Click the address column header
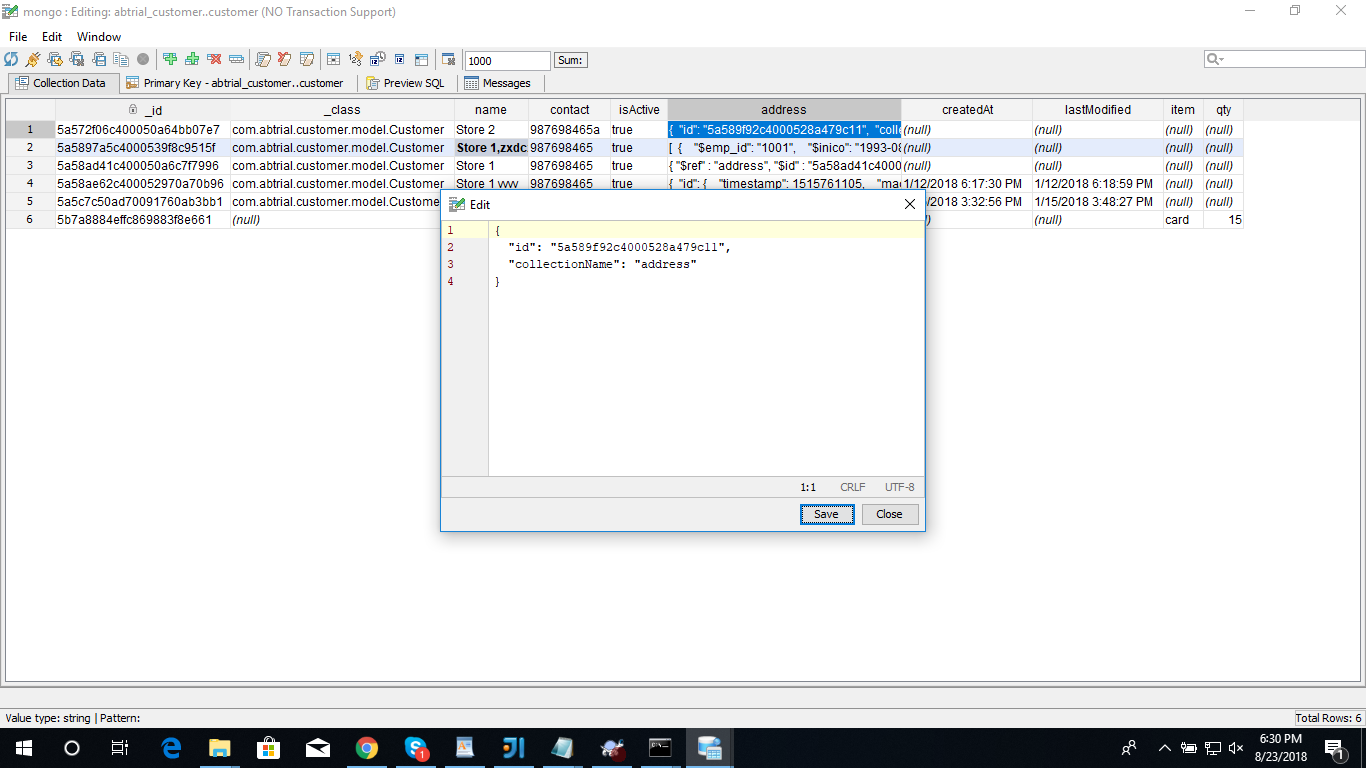 click(784, 110)
